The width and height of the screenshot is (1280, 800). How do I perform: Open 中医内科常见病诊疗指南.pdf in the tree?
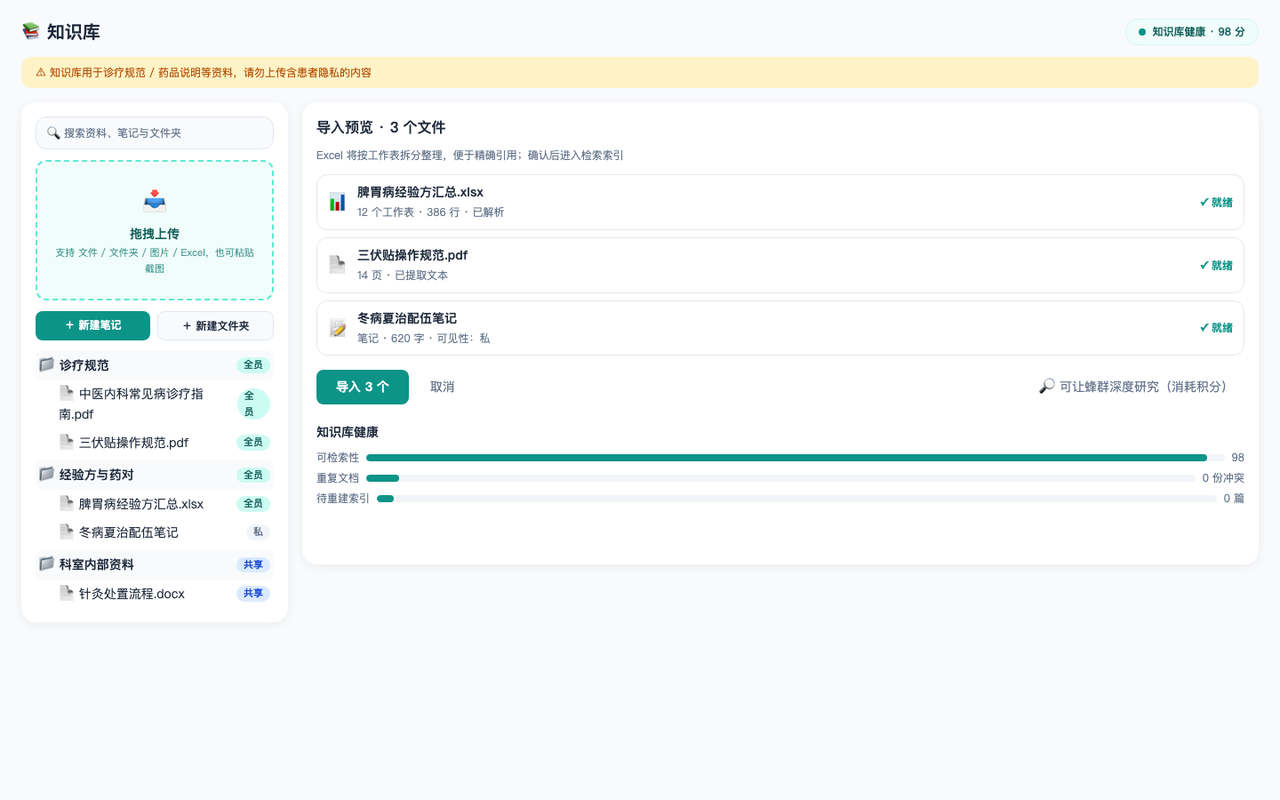[x=131, y=404]
